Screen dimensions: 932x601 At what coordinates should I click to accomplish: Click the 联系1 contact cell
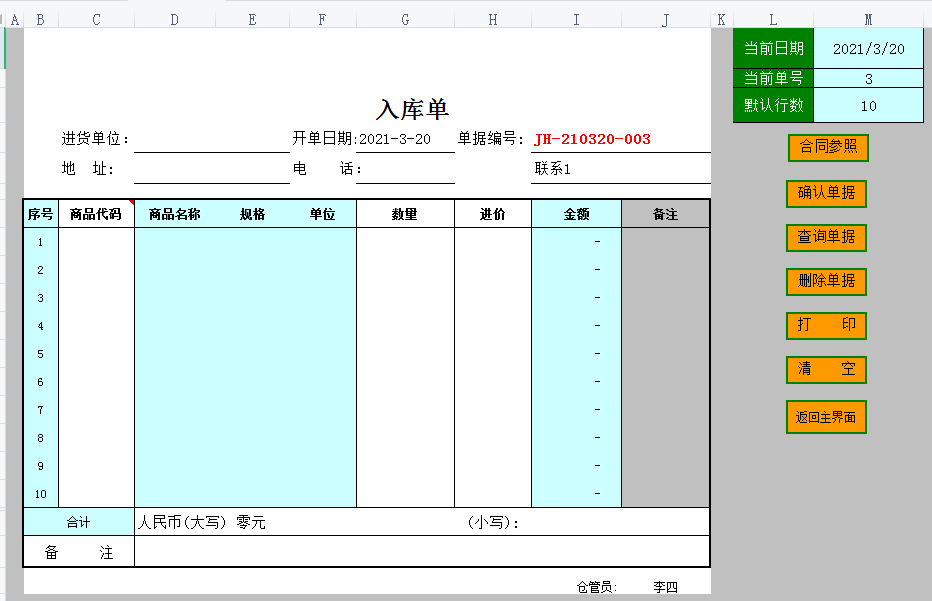click(620, 170)
